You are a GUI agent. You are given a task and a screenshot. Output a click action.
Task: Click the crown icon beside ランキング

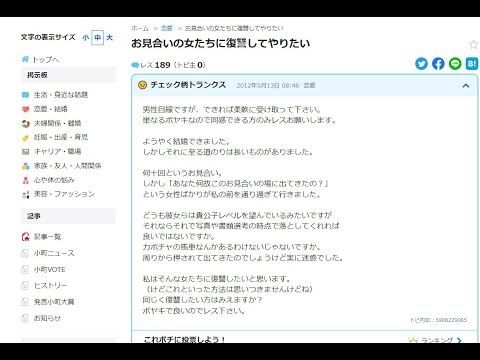point(413,340)
